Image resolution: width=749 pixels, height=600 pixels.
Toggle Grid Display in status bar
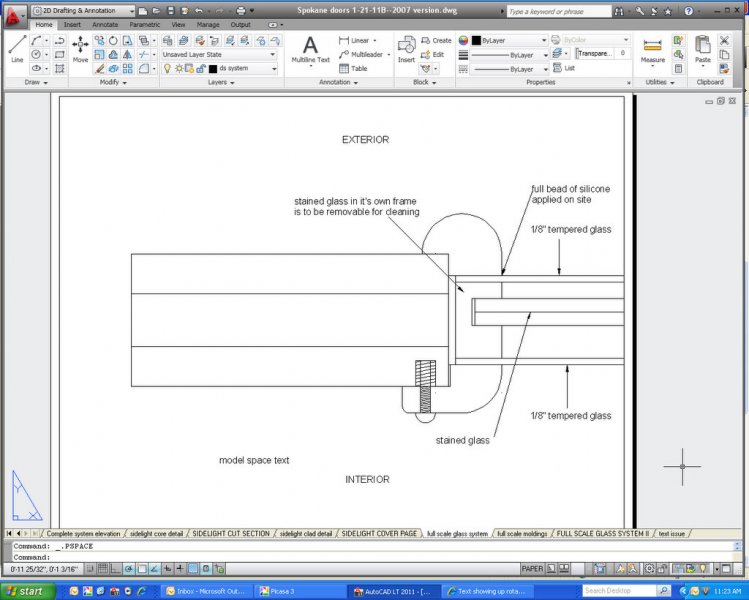point(103,568)
